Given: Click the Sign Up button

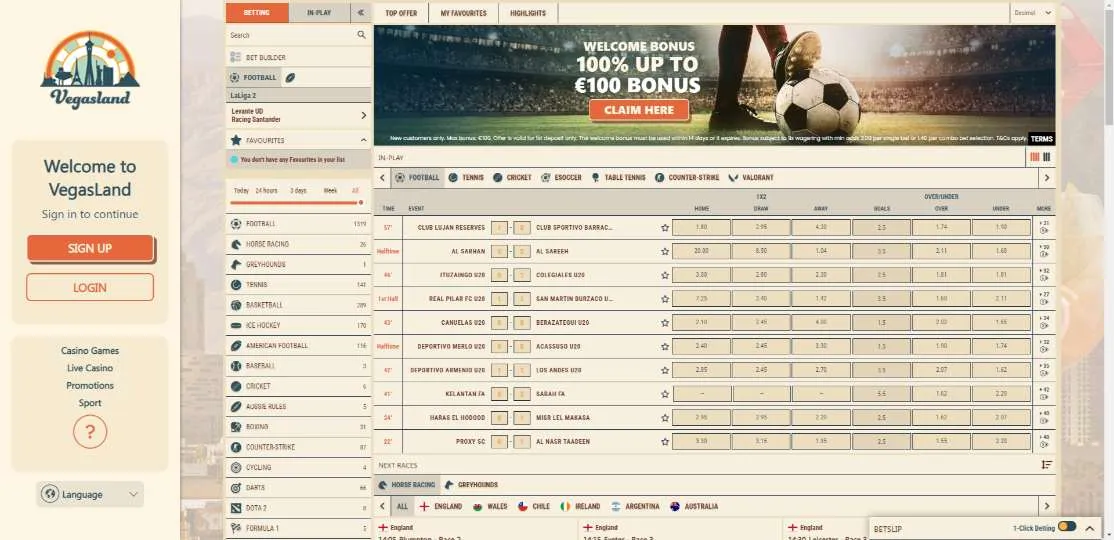Looking at the screenshot, I should coord(90,248).
